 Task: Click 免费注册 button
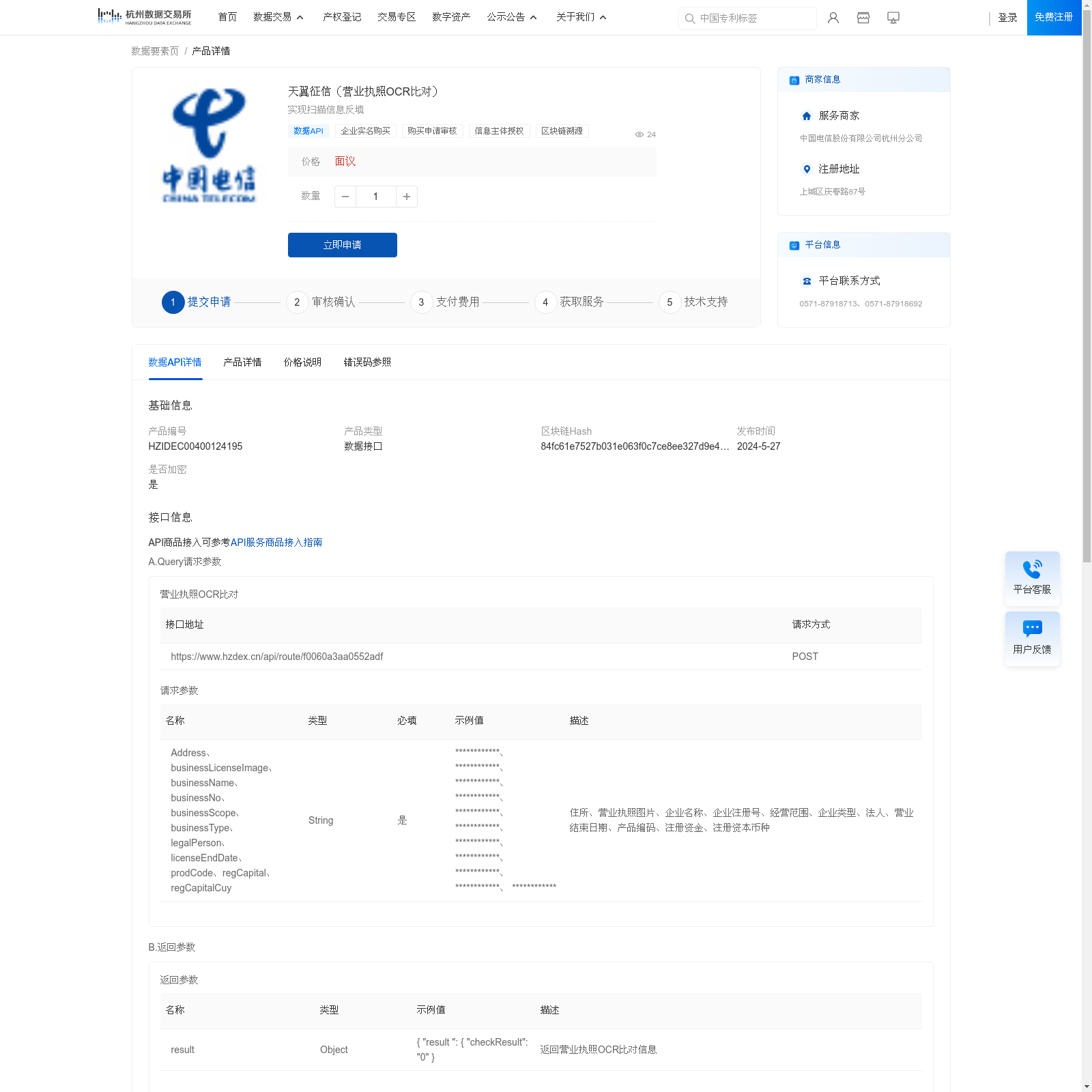click(1054, 18)
